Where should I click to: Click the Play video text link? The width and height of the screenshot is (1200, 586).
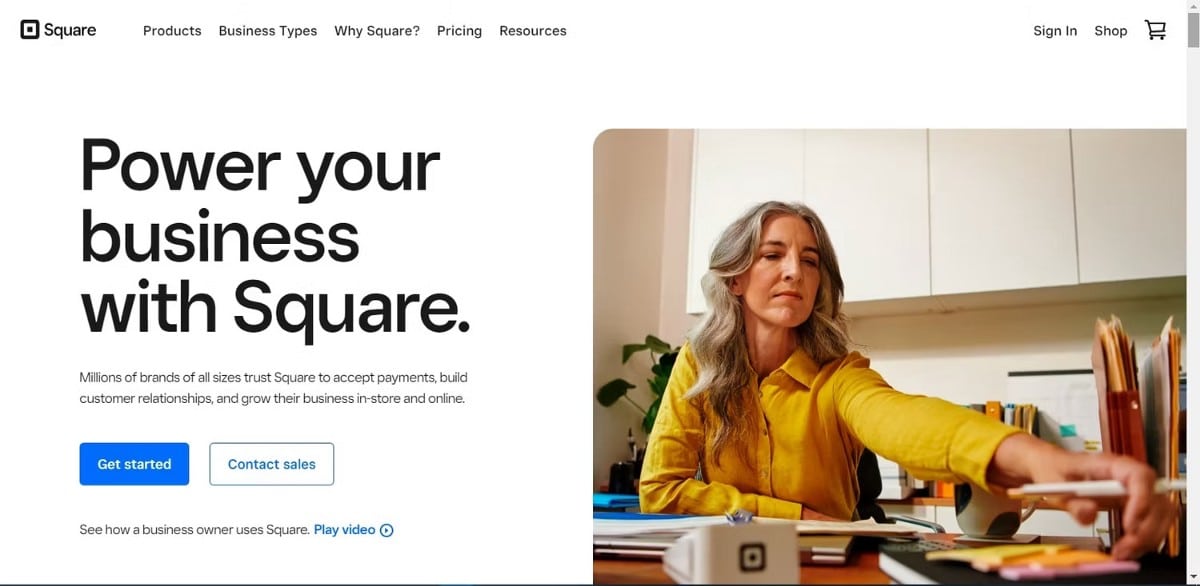pyautogui.click(x=345, y=530)
